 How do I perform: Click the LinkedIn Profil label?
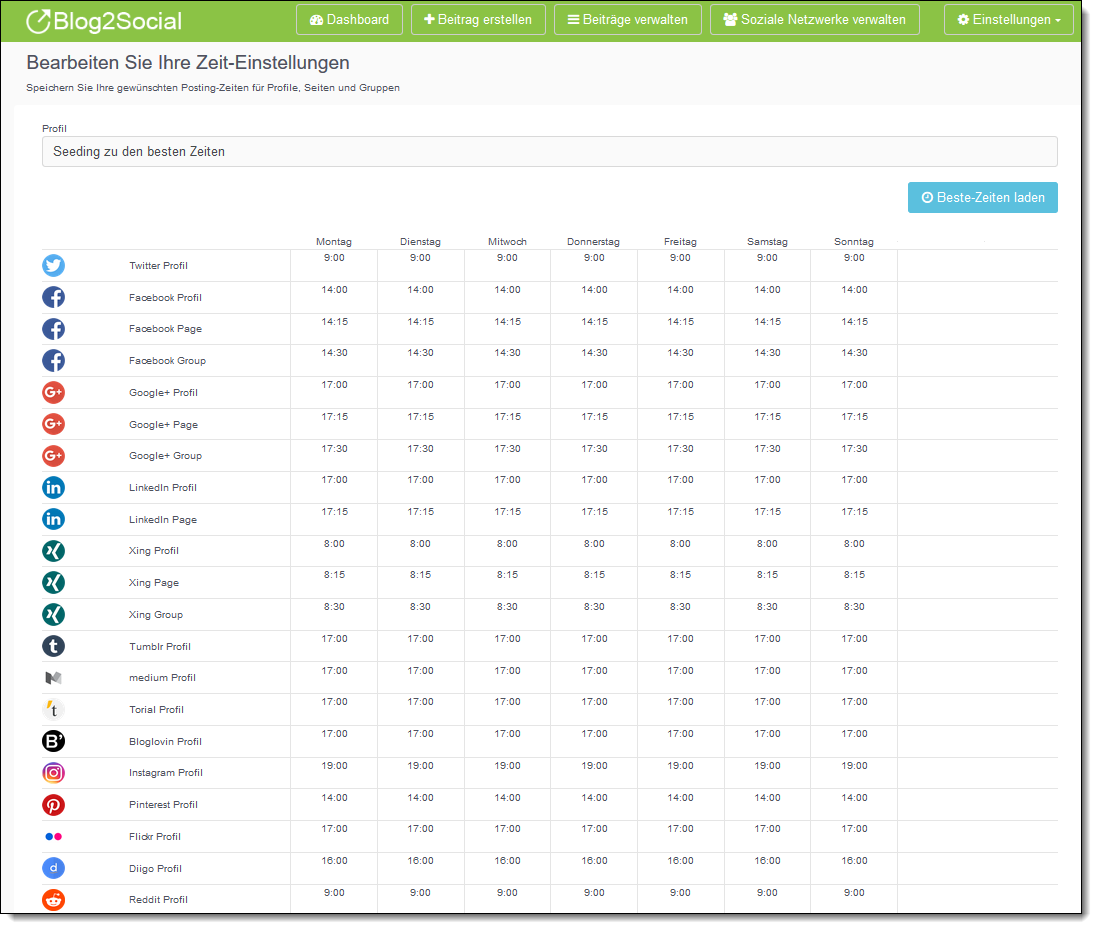(162, 488)
